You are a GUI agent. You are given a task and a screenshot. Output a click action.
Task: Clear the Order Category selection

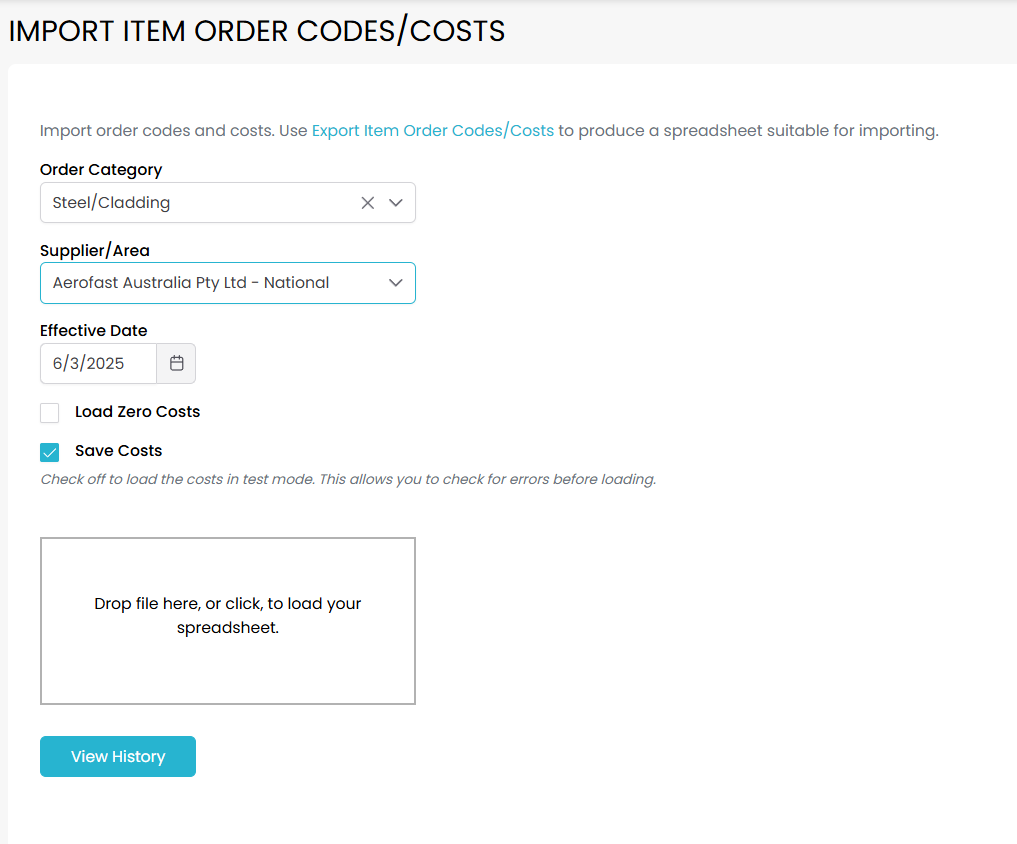368,203
